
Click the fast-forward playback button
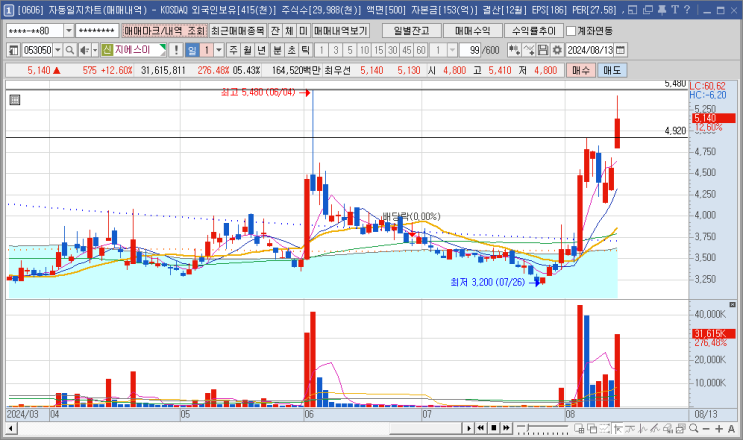pyautogui.click(x=506, y=428)
